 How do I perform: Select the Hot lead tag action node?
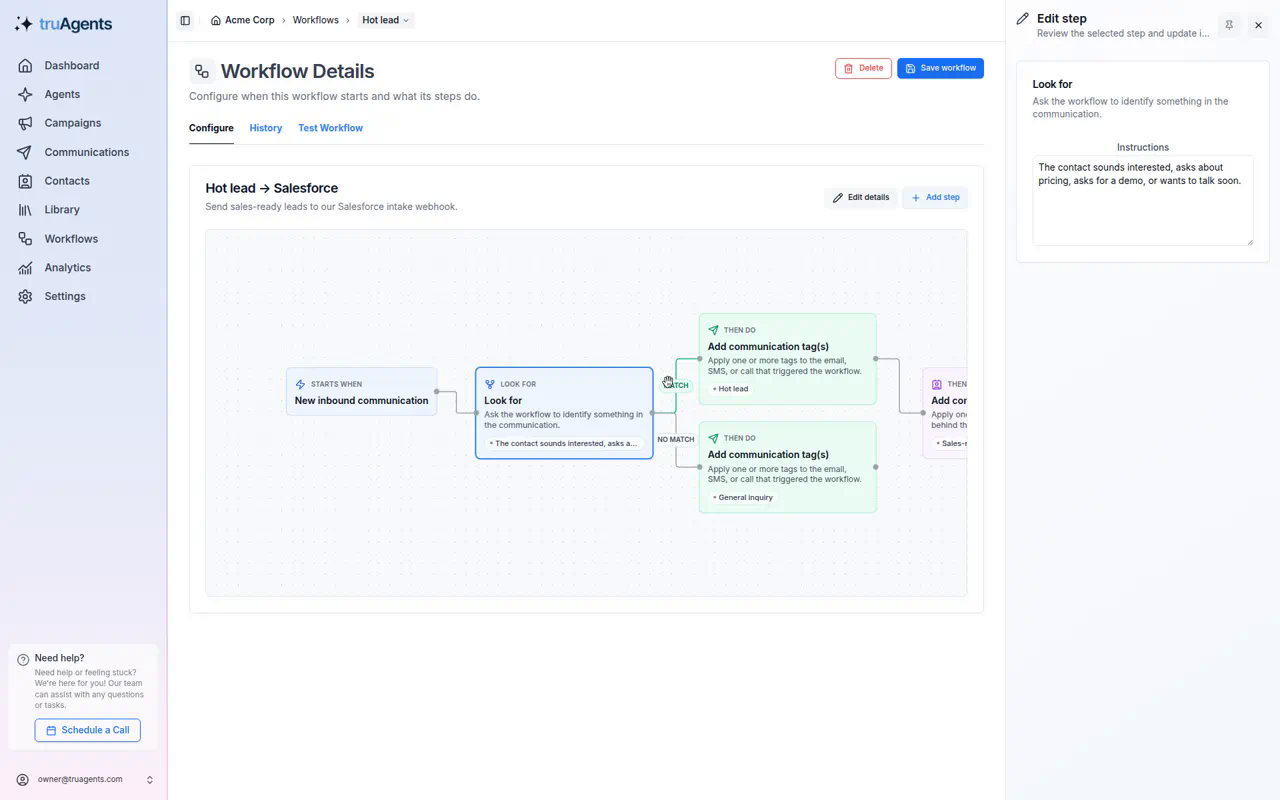click(x=787, y=359)
